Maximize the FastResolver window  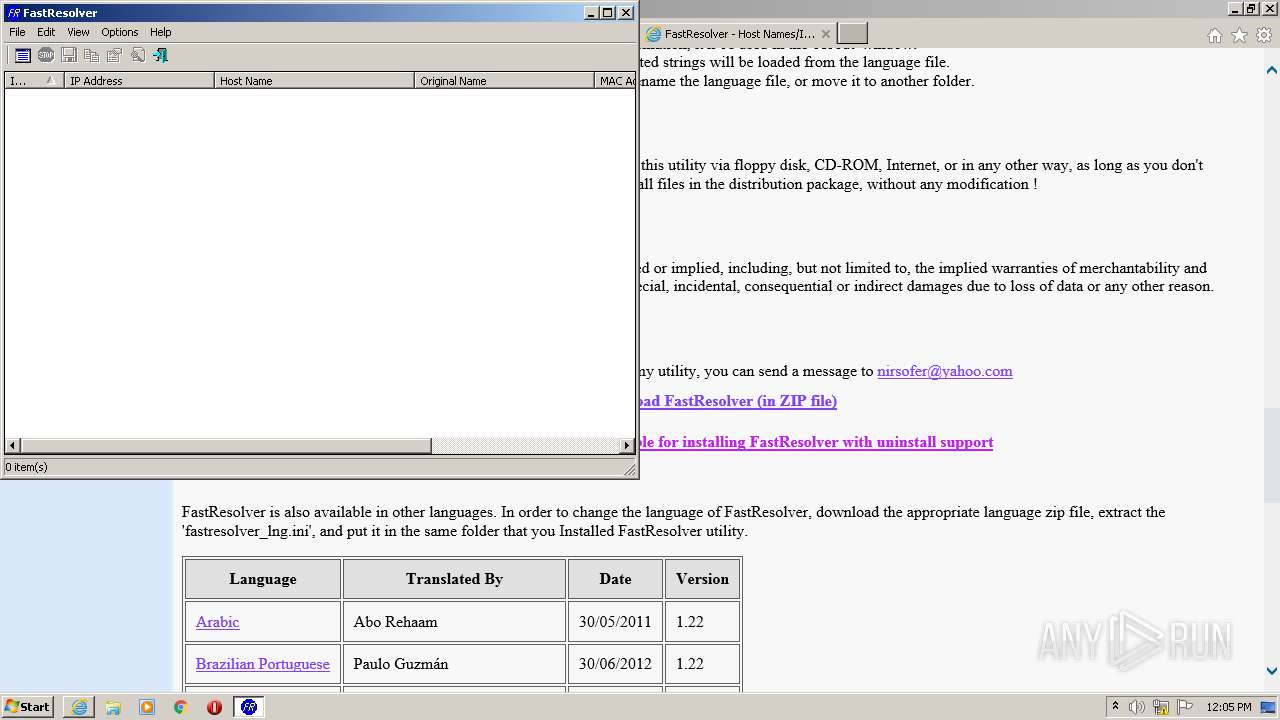pos(608,13)
